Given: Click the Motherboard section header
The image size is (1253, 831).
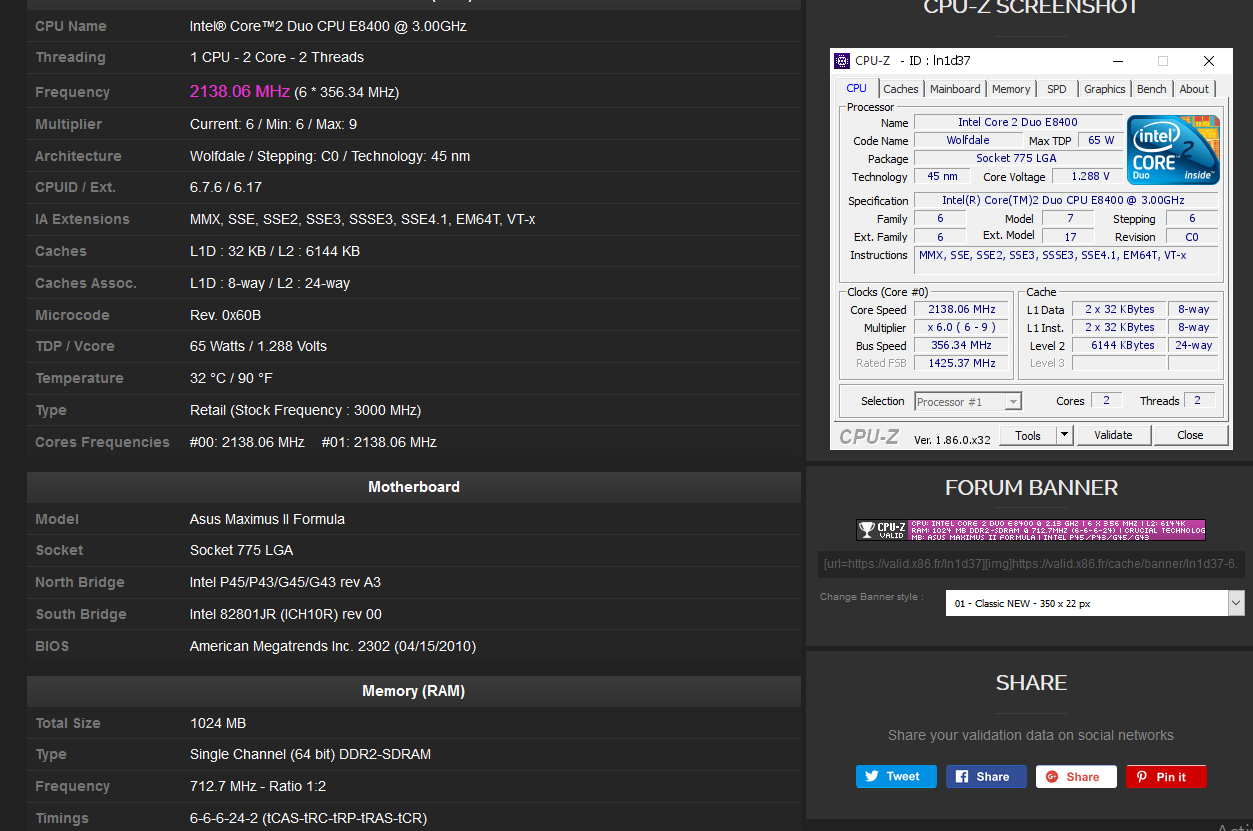Looking at the screenshot, I should point(414,487).
